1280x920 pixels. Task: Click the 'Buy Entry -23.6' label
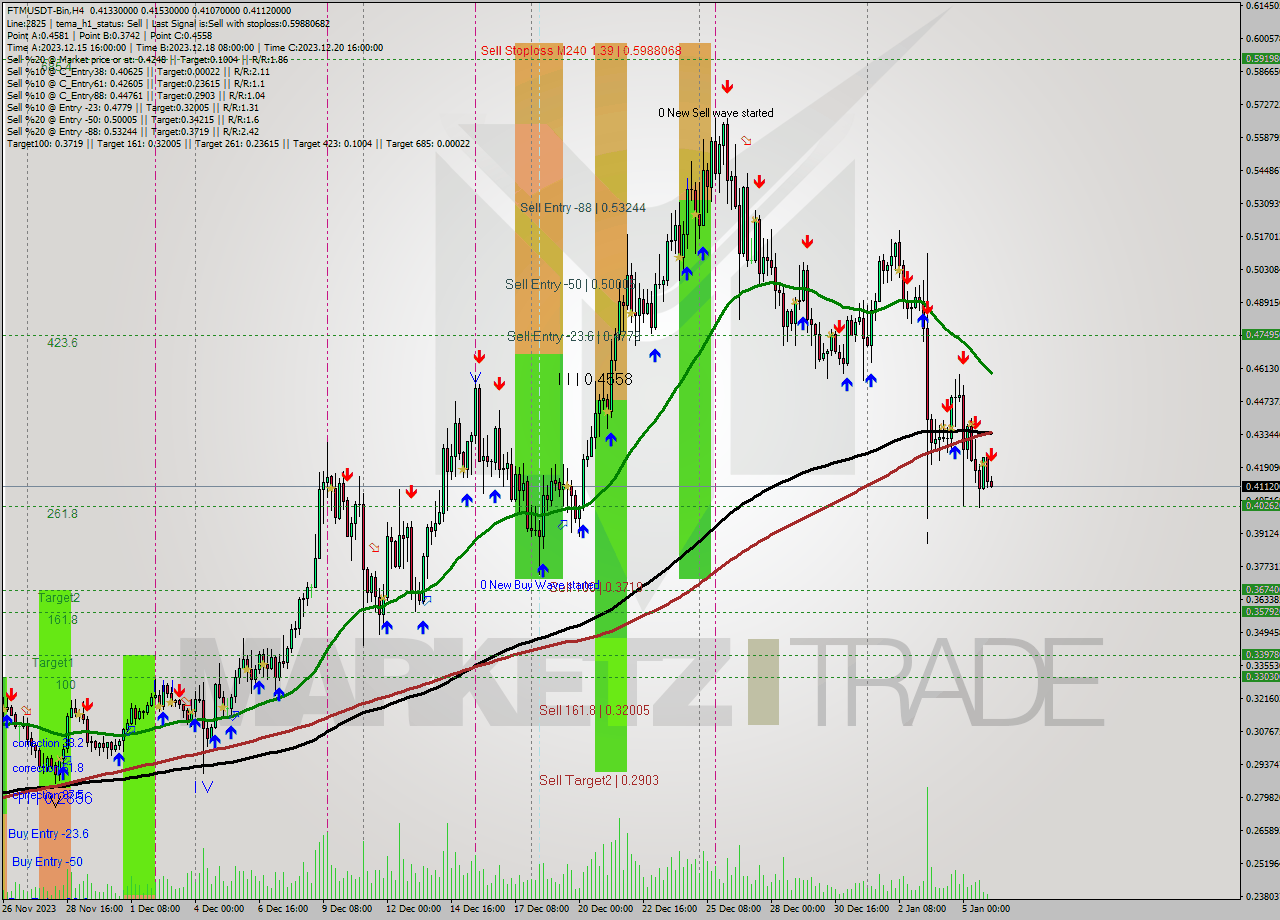48,833
